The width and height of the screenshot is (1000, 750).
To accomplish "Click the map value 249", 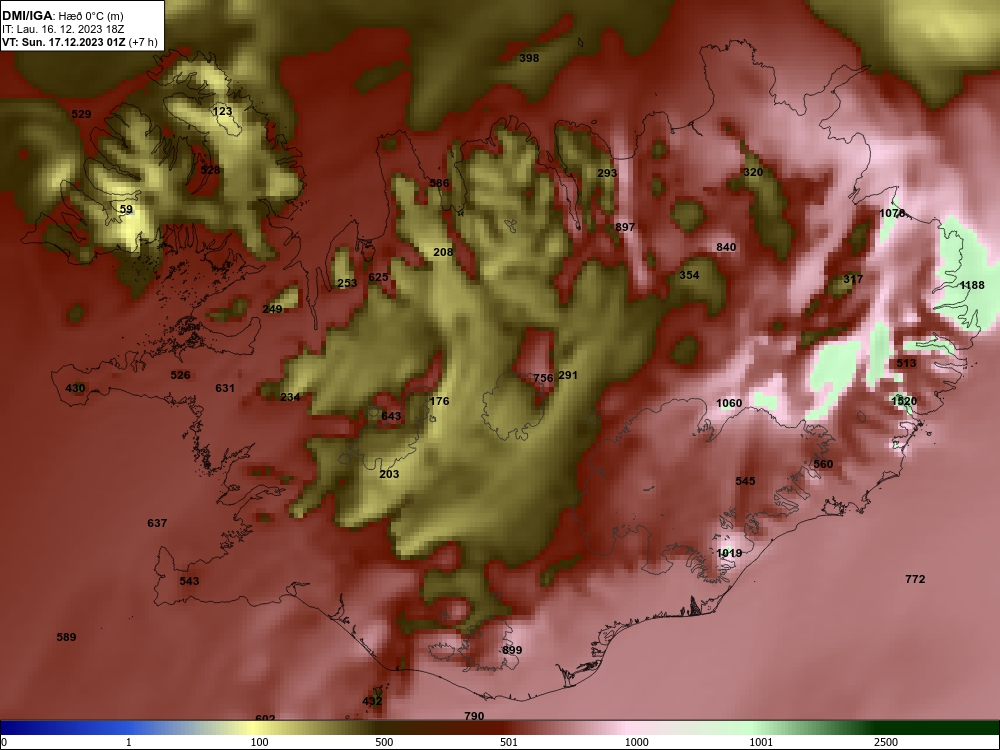I will 272,309.
